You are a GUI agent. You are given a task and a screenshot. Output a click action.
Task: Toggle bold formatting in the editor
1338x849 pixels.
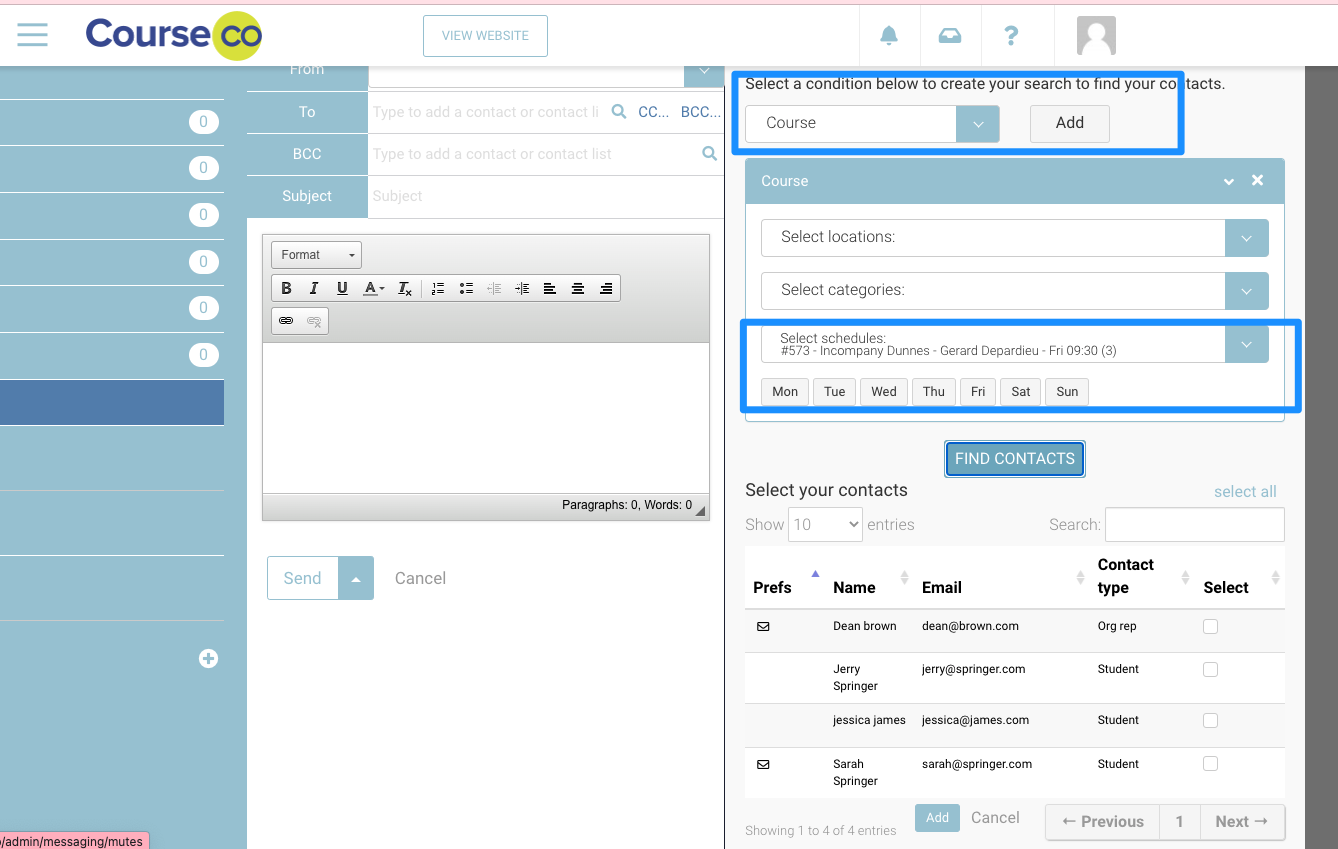286,288
